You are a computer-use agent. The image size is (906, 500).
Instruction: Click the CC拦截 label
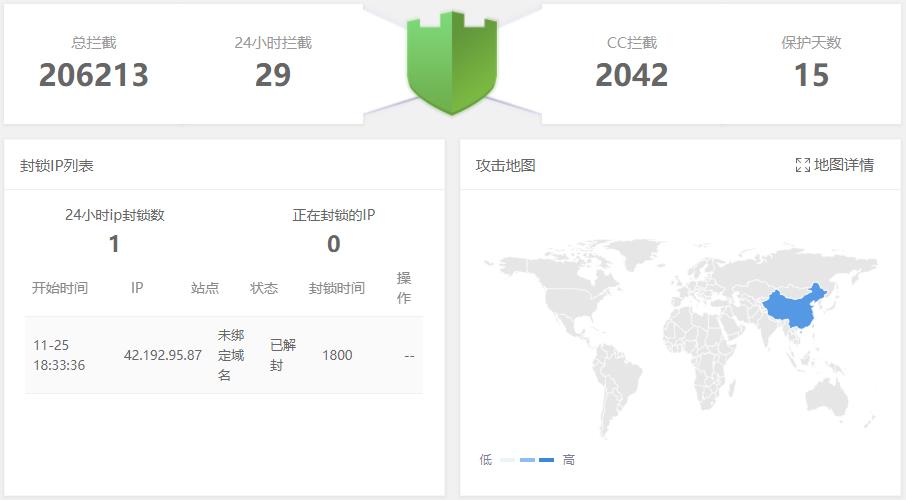point(632,43)
